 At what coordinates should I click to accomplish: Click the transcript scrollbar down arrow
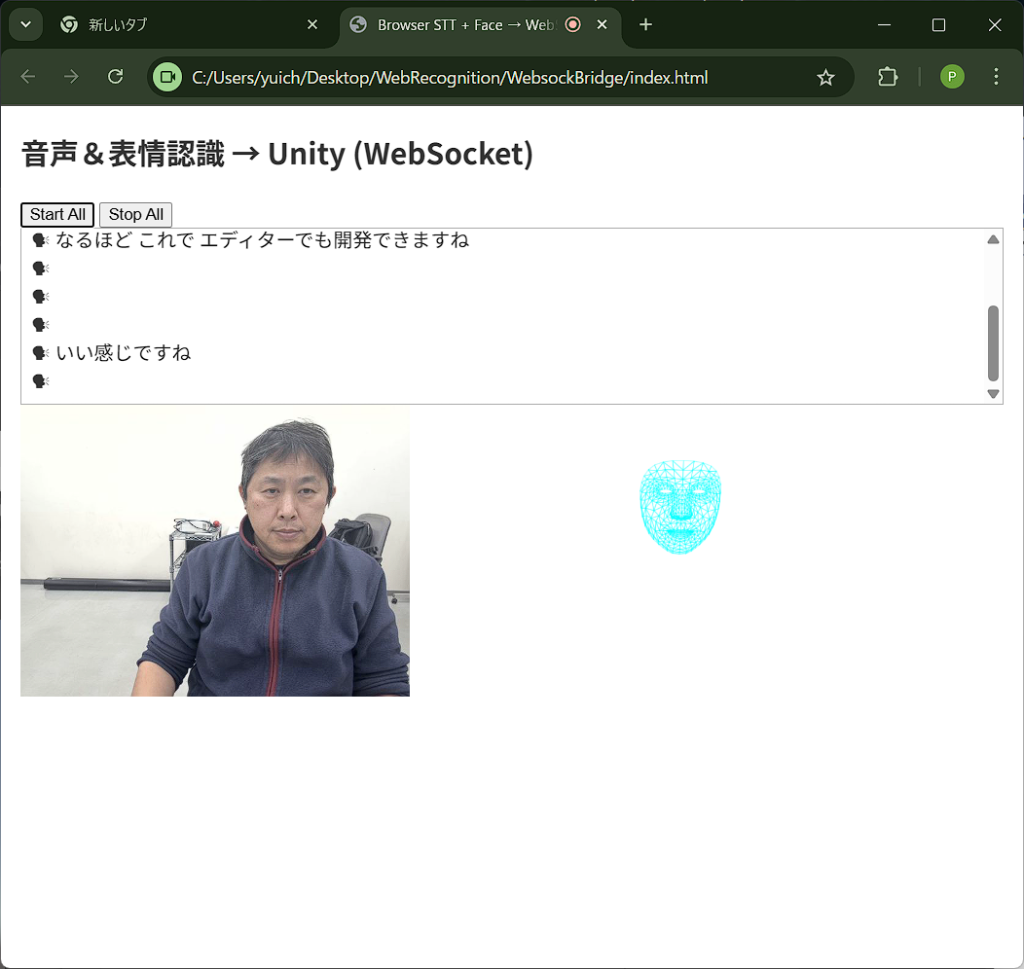pyautogui.click(x=993, y=394)
